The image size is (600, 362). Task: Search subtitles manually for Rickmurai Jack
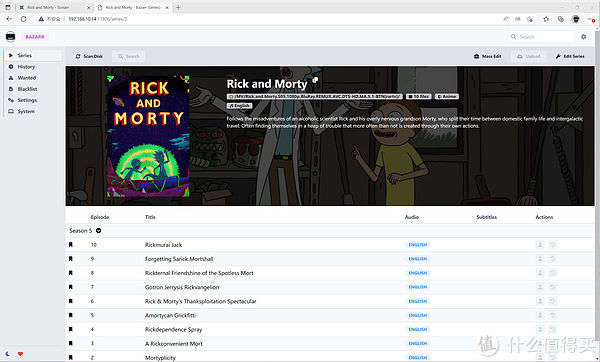point(540,245)
